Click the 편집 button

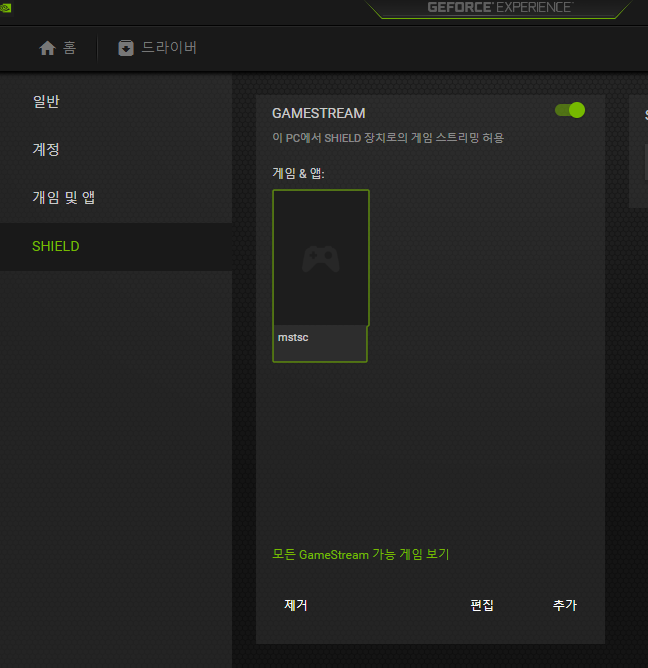coord(482,605)
